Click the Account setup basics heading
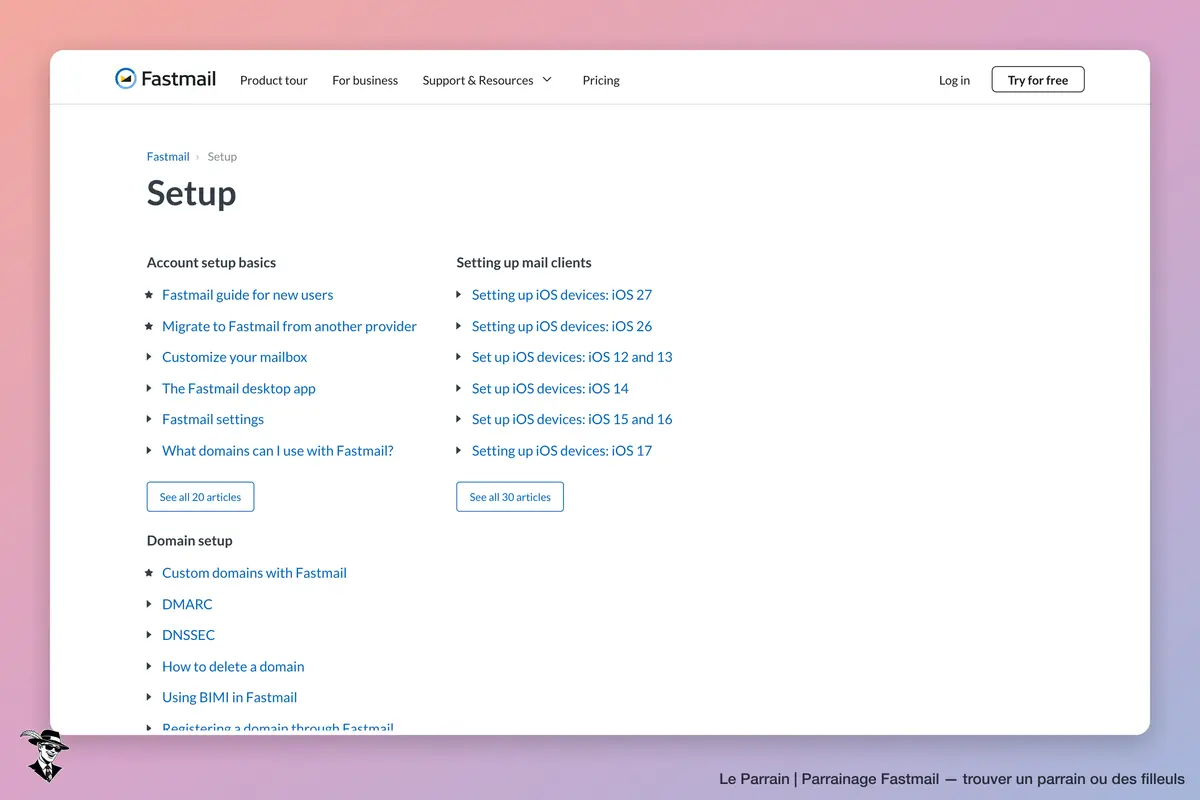This screenshot has width=1200, height=800. [x=211, y=262]
